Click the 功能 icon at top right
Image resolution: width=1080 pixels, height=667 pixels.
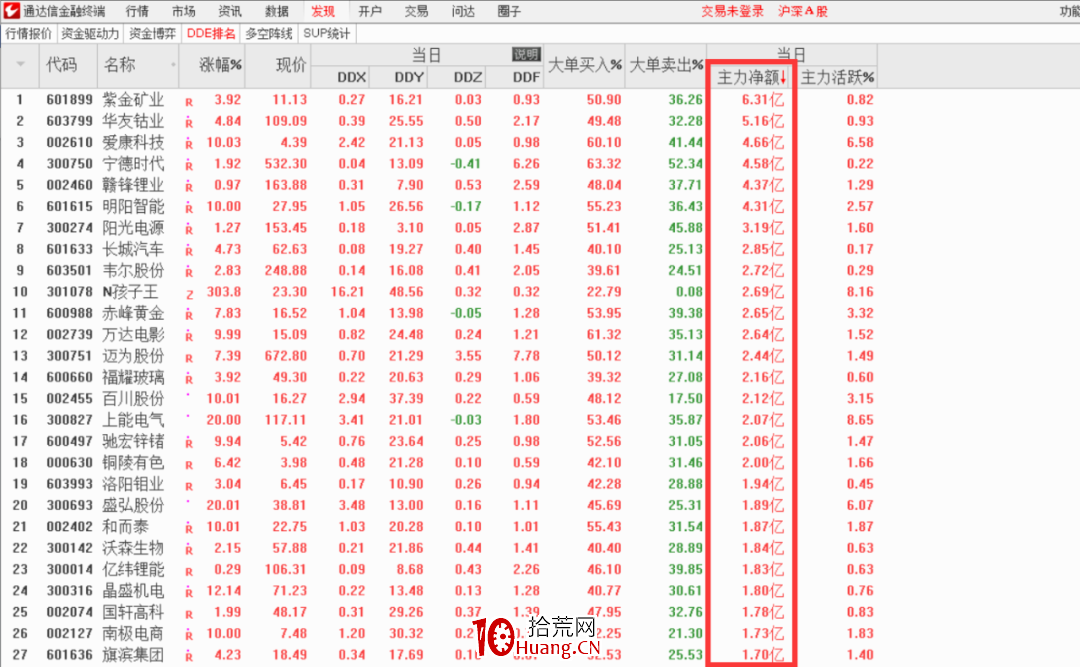1070,11
